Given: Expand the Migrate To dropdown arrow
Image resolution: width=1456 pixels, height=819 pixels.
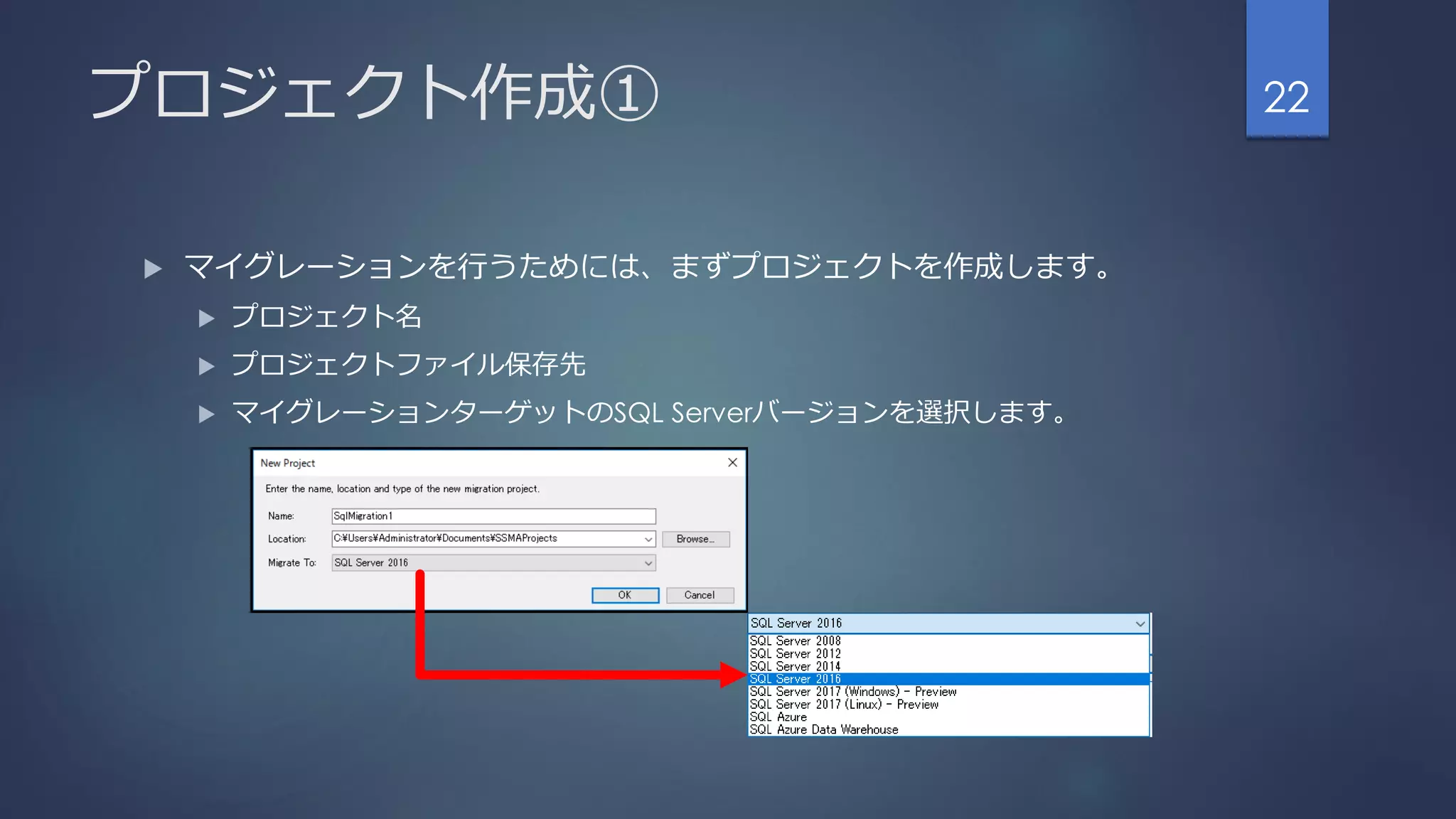Looking at the screenshot, I should coord(648,563).
